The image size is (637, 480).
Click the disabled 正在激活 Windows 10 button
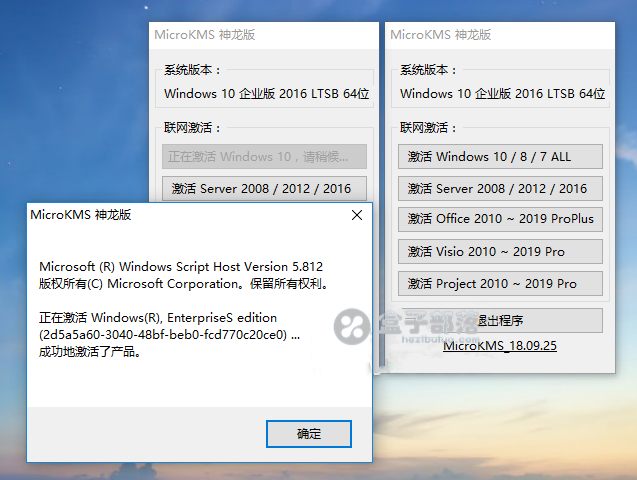click(264, 156)
